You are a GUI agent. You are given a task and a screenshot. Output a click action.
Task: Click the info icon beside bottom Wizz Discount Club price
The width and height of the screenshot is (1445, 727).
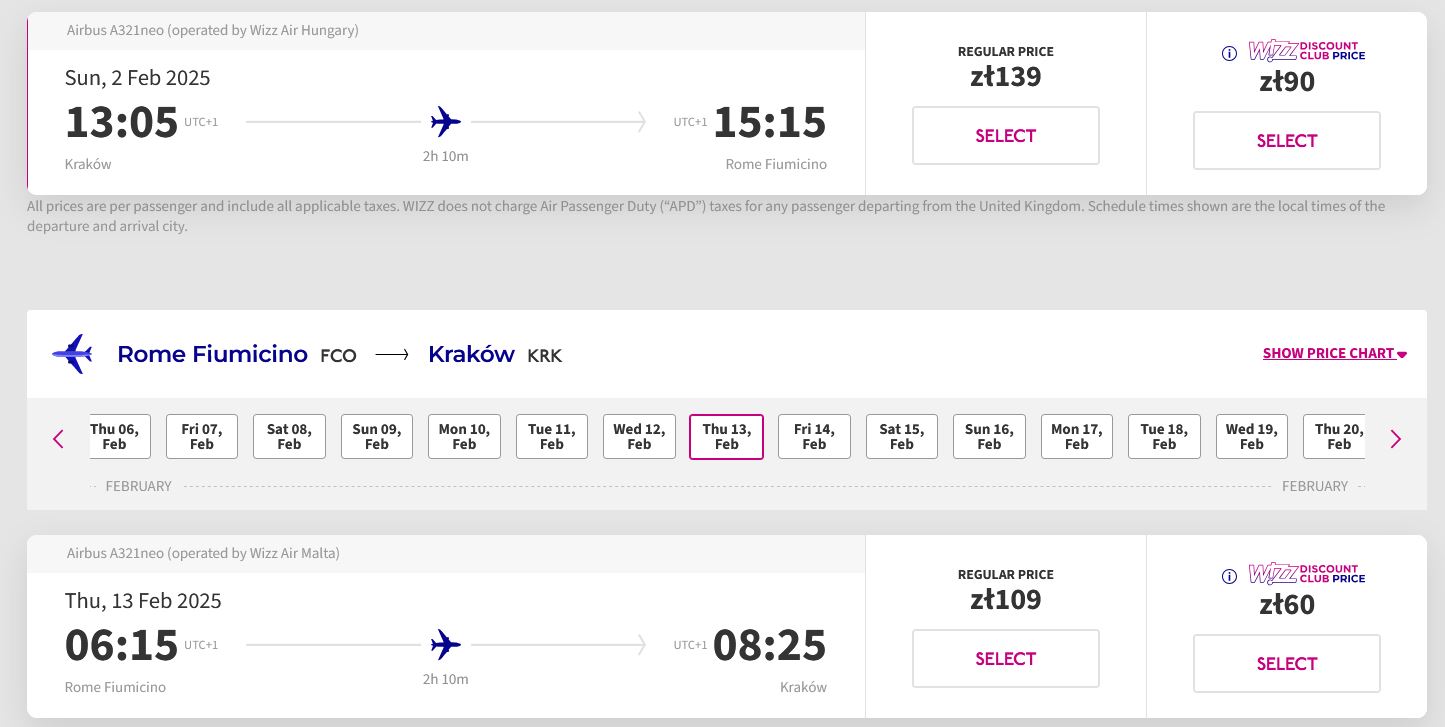click(x=1230, y=577)
